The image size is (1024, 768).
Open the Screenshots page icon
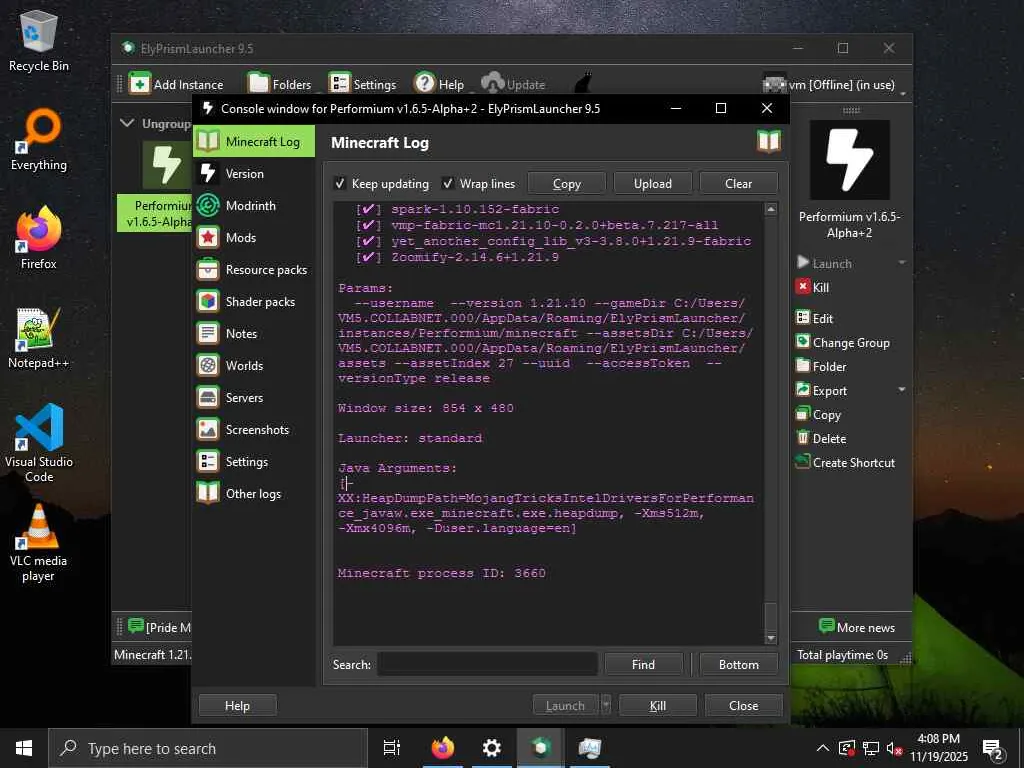tap(208, 429)
